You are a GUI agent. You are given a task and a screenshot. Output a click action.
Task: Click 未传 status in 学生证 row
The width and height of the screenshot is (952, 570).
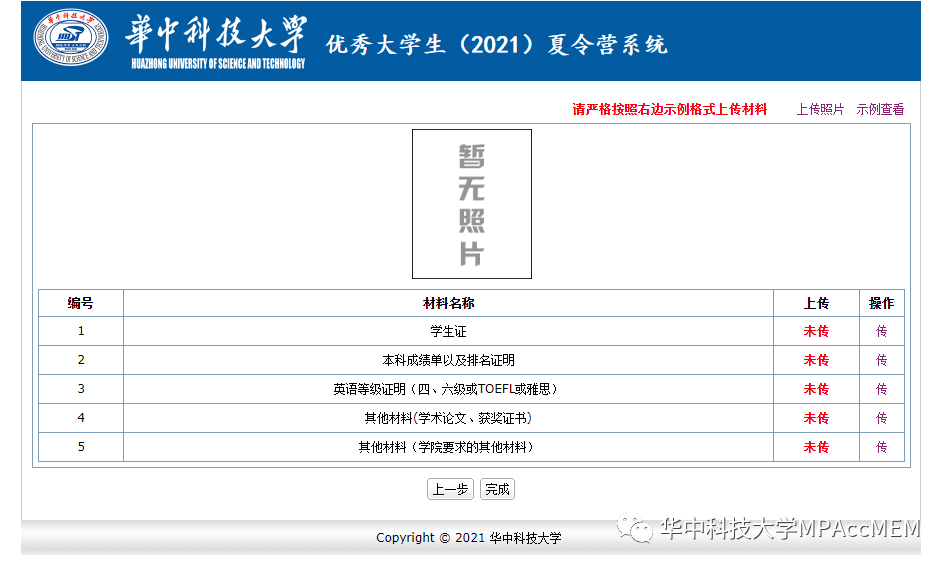click(x=816, y=331)
